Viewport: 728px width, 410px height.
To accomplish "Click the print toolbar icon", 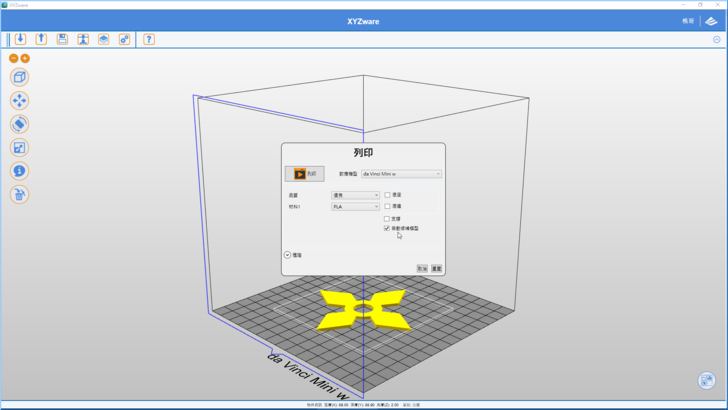I will click(x=83, y=39).
